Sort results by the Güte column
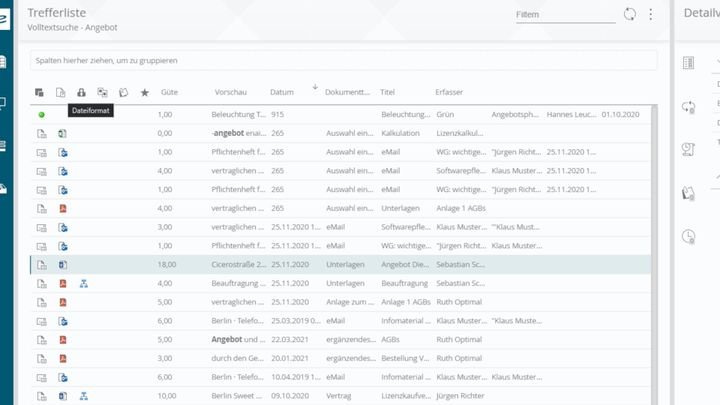This screenshot has width=720, height=405. pyautogui.click(x=169, y=92)
